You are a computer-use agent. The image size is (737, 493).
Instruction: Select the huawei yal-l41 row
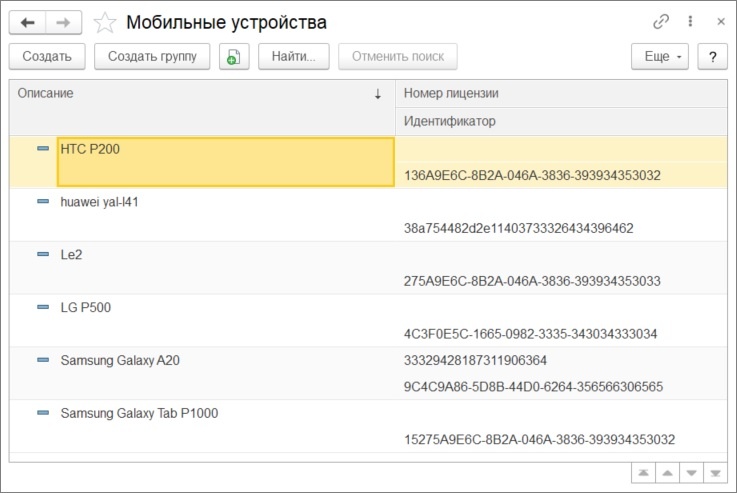pyautogui.click(x=368, y=215)
